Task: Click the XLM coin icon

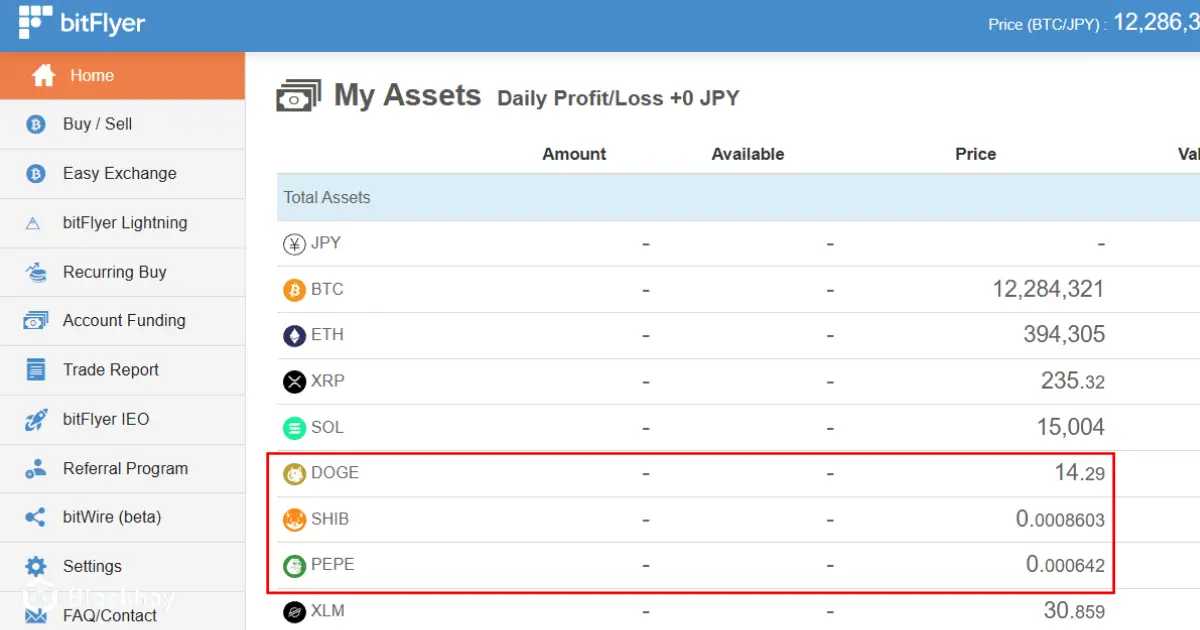Action: (x=294, y=612)
